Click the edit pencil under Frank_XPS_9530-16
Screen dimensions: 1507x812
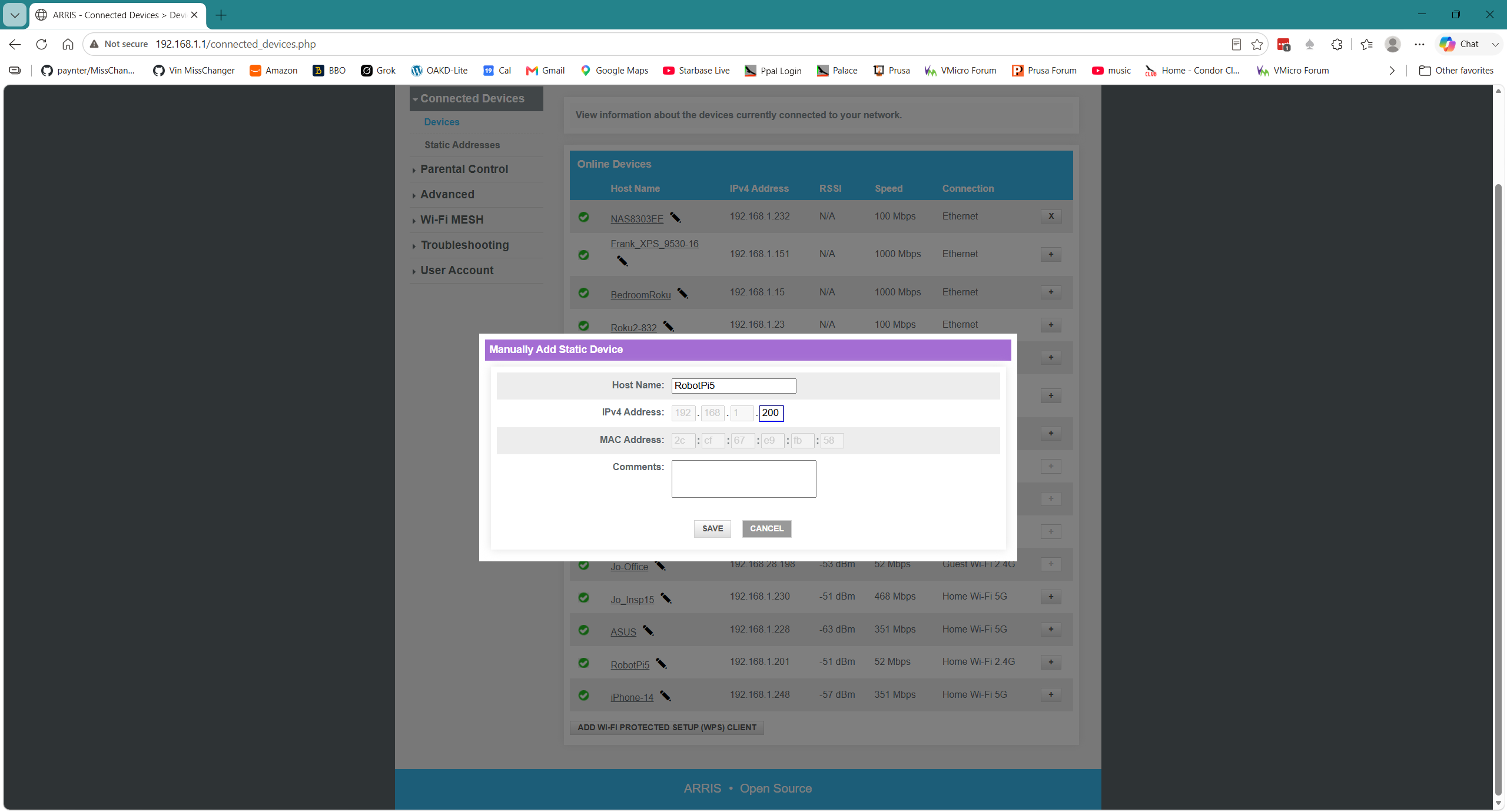(622, 261)
